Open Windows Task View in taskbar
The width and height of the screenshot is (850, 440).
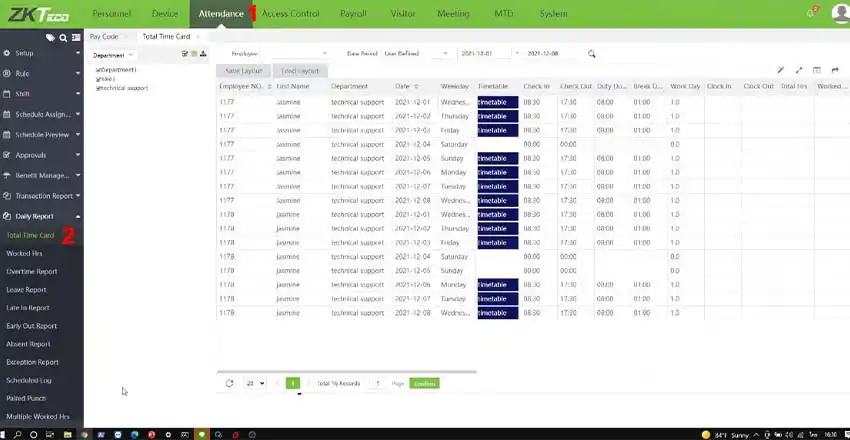pyautogui.click(x=50, y=435)
